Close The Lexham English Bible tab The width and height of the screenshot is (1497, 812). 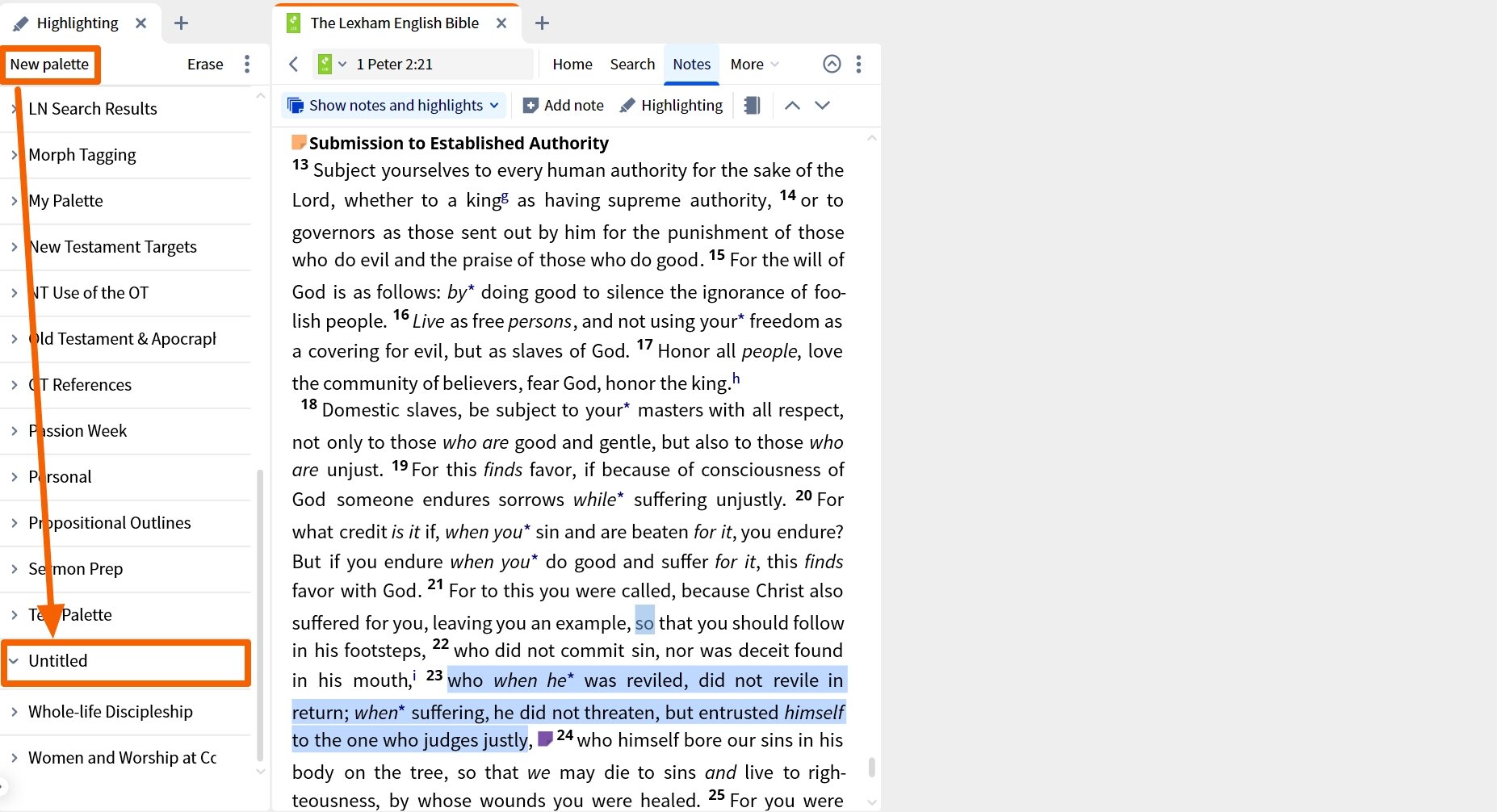pos(501,23)
